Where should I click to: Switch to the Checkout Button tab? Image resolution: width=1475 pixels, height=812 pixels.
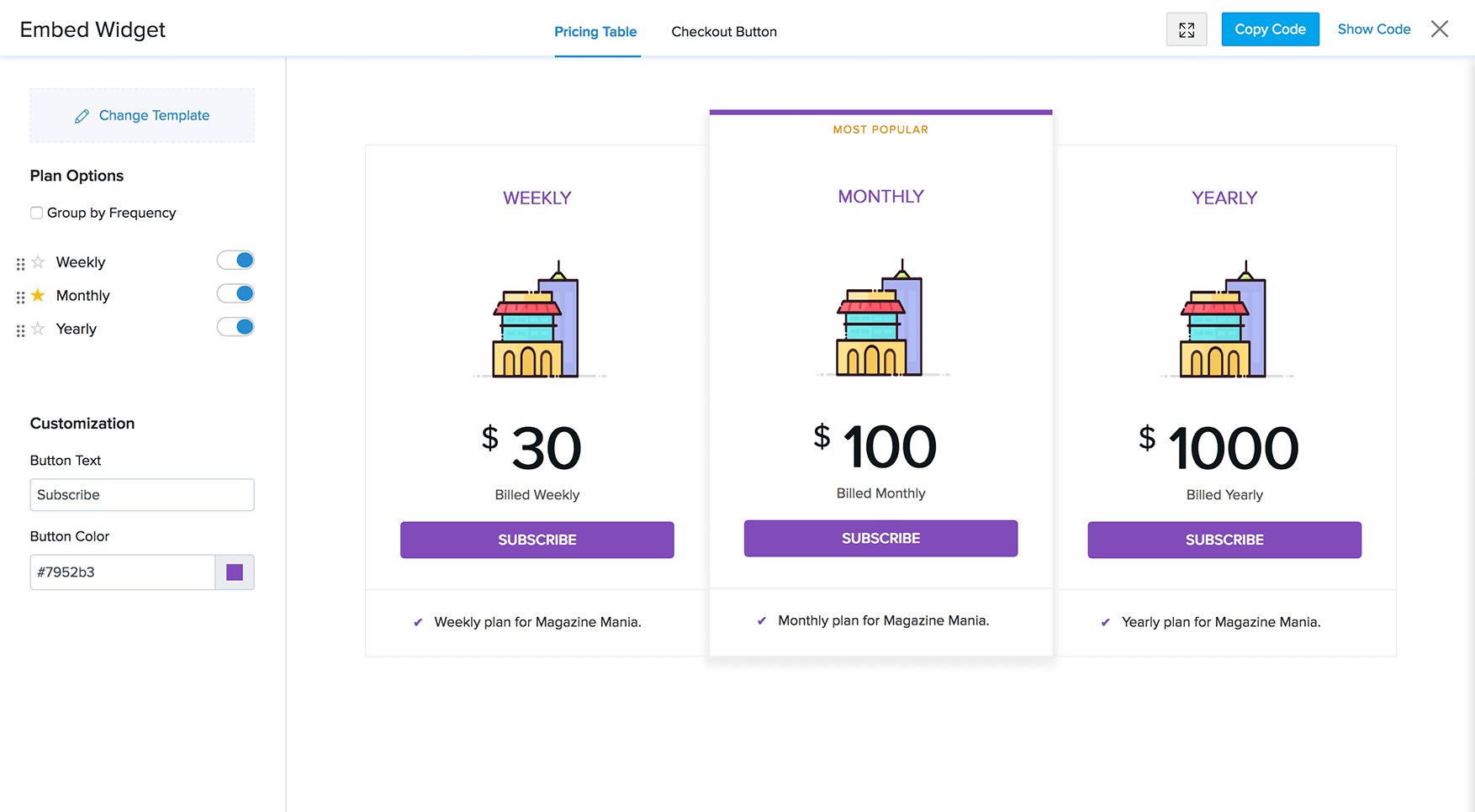pyautogui.click(x=723, y=31)
